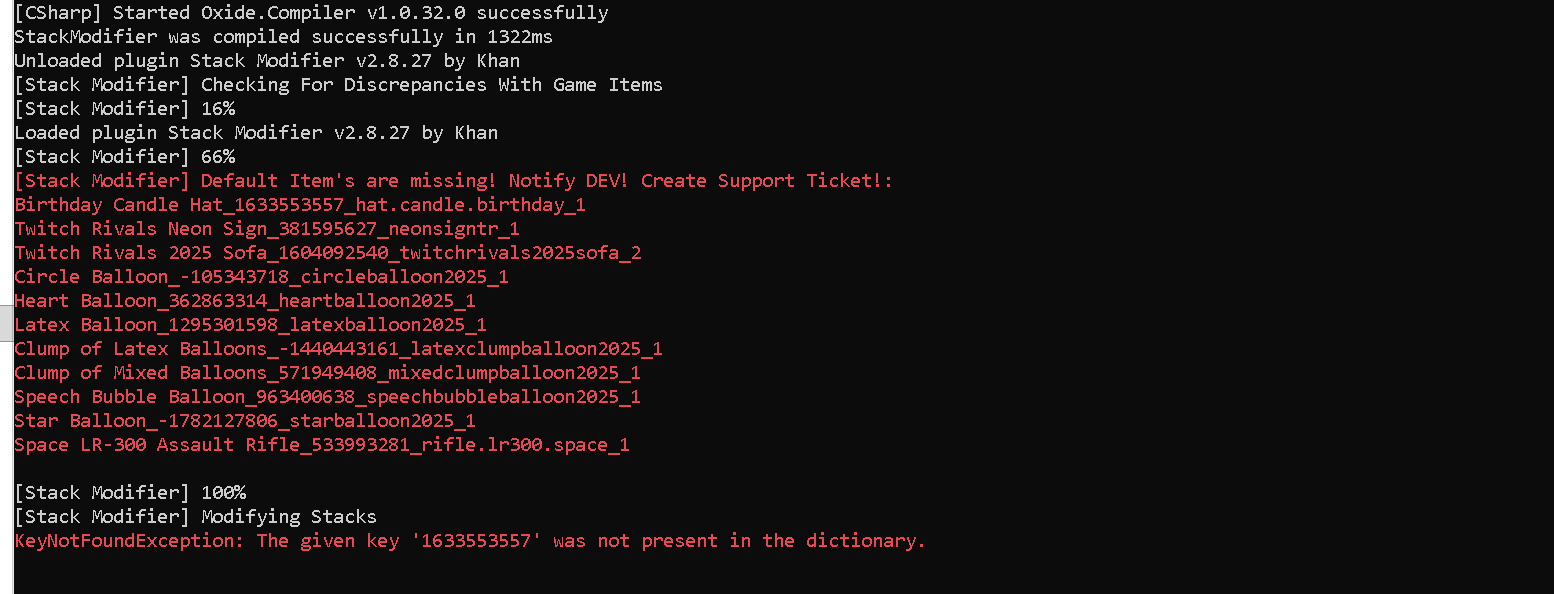
Task: Click the Unloaded plugin Stack Modifier line
Action: click(267, 61)
